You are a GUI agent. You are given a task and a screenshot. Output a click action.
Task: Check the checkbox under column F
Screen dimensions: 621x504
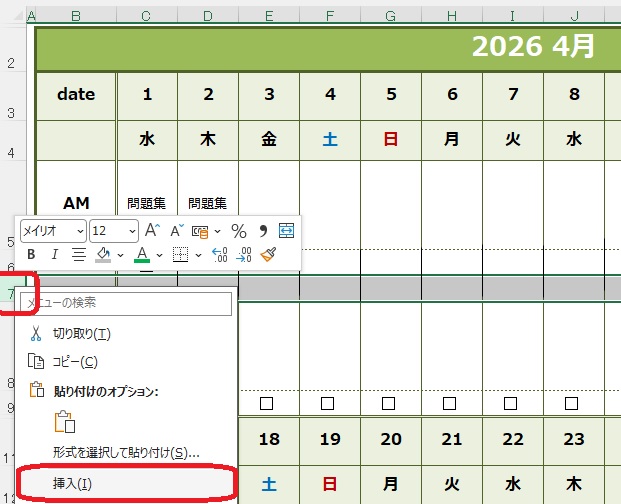327,403
